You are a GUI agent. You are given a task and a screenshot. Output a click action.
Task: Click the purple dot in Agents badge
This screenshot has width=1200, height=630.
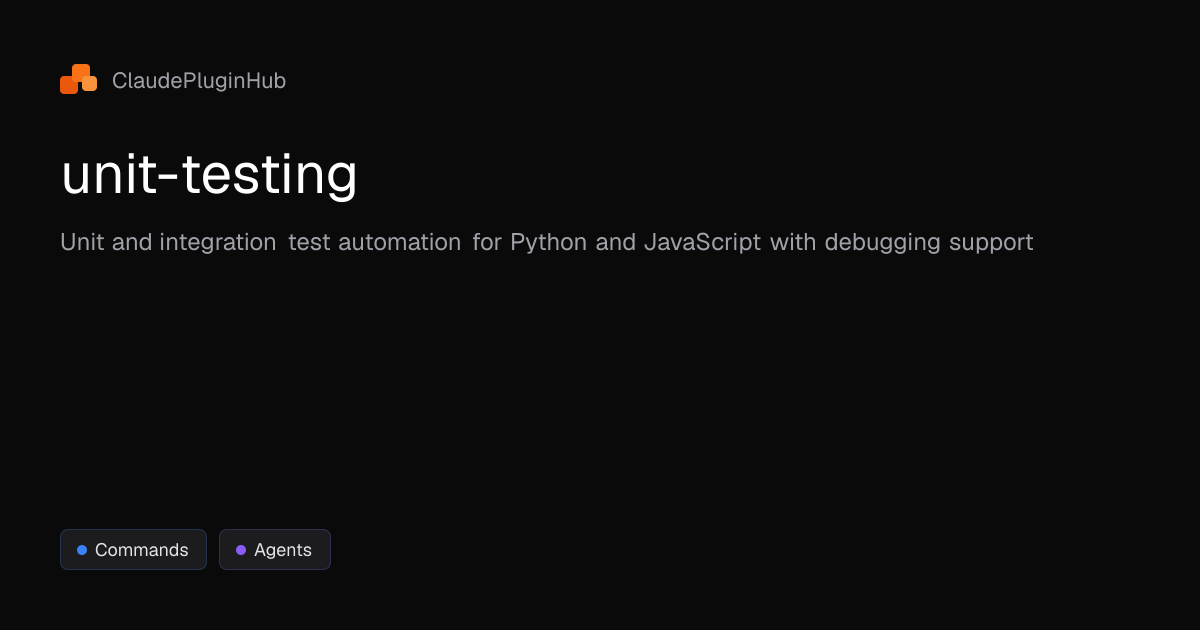[x=241, y=550]
